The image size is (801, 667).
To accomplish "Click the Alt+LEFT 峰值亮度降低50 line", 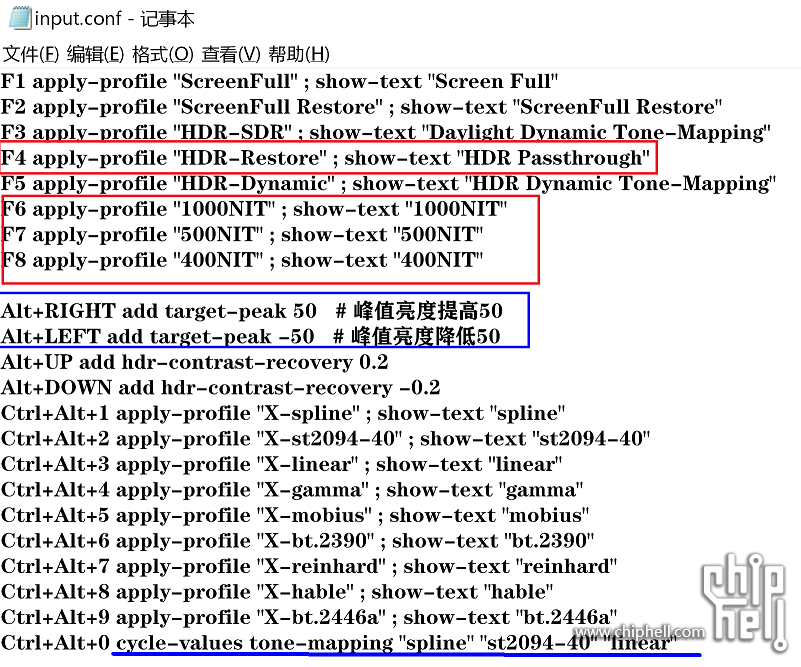I will pos(250,337).
